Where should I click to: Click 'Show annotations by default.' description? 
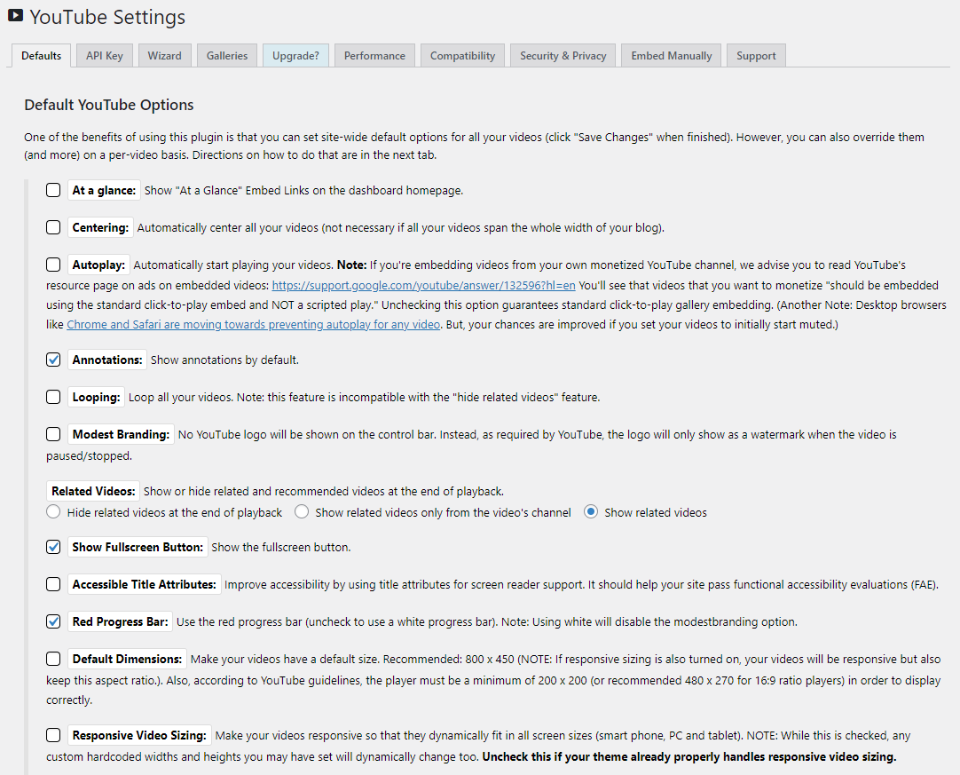pos(225,360)
